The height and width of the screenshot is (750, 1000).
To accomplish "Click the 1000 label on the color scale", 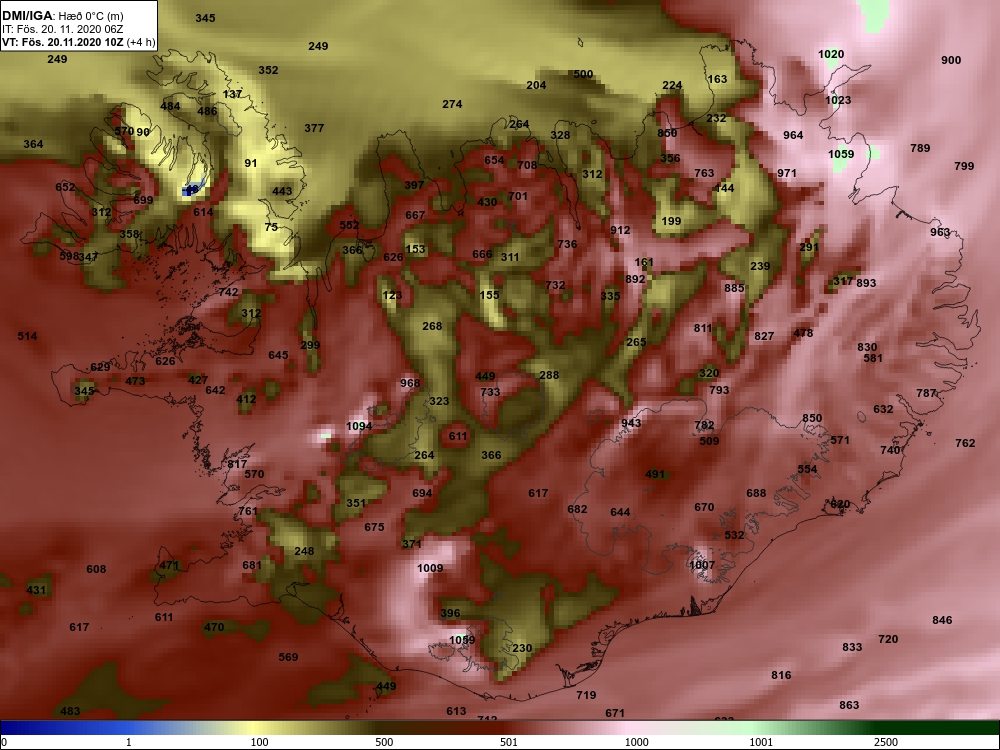I will (x=636, y=742).
